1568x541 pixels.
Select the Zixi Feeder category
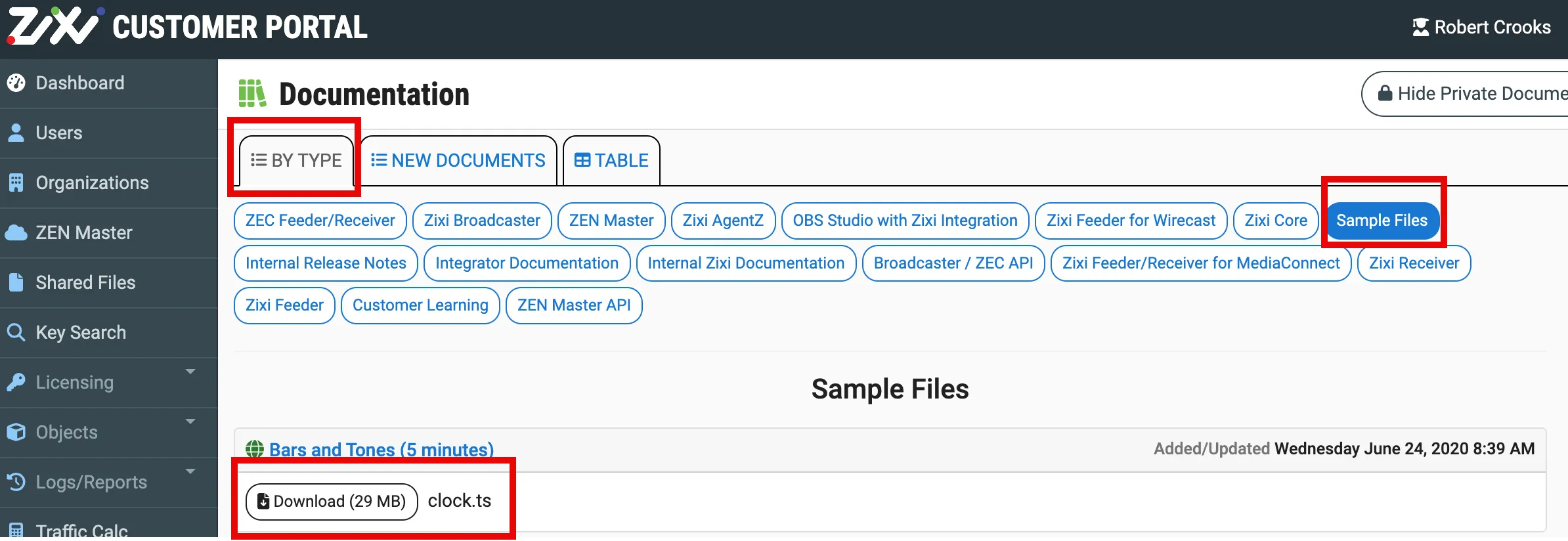pyautogui.click(x=284, y=305)
